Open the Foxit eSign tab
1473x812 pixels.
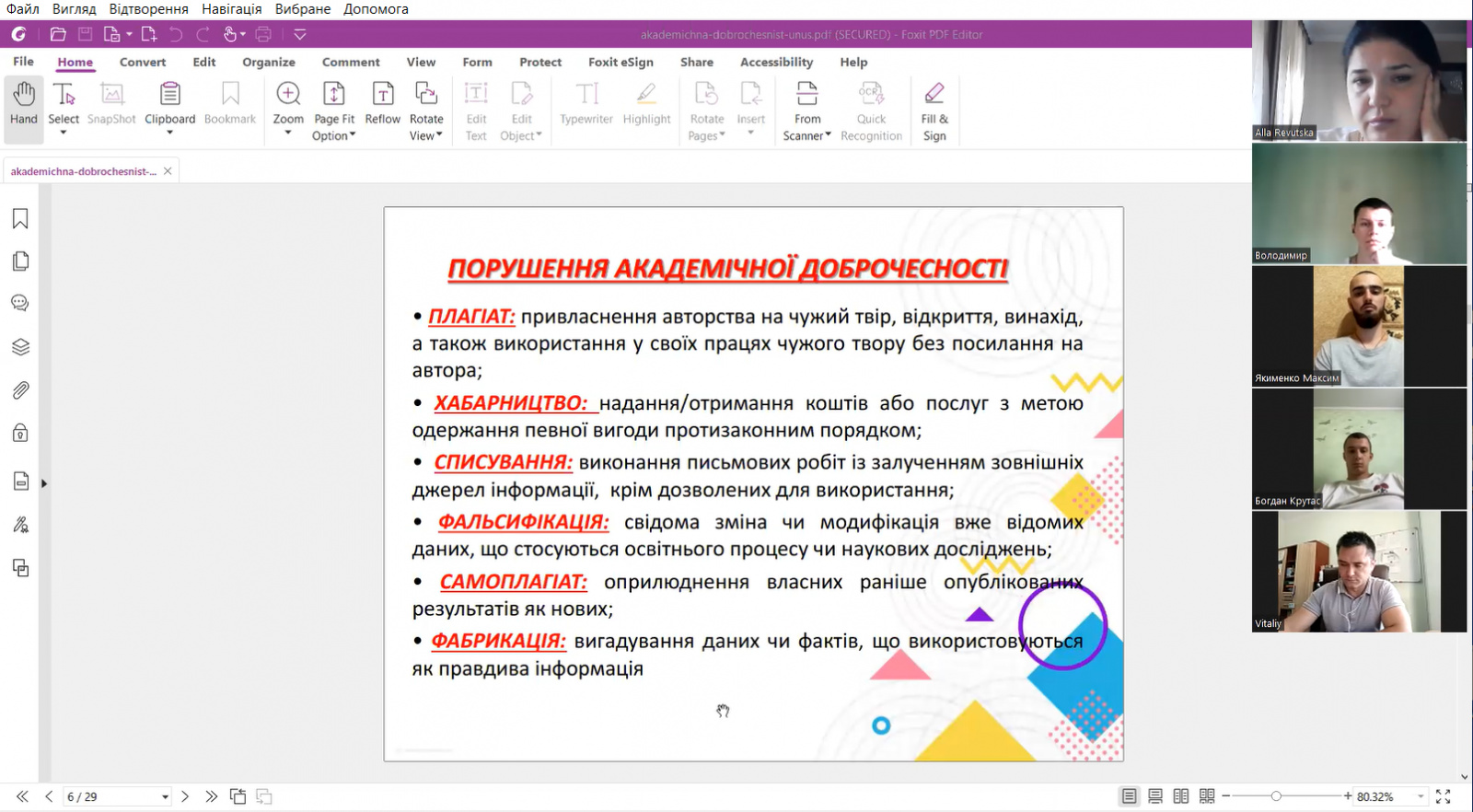(x=621, y=62)
